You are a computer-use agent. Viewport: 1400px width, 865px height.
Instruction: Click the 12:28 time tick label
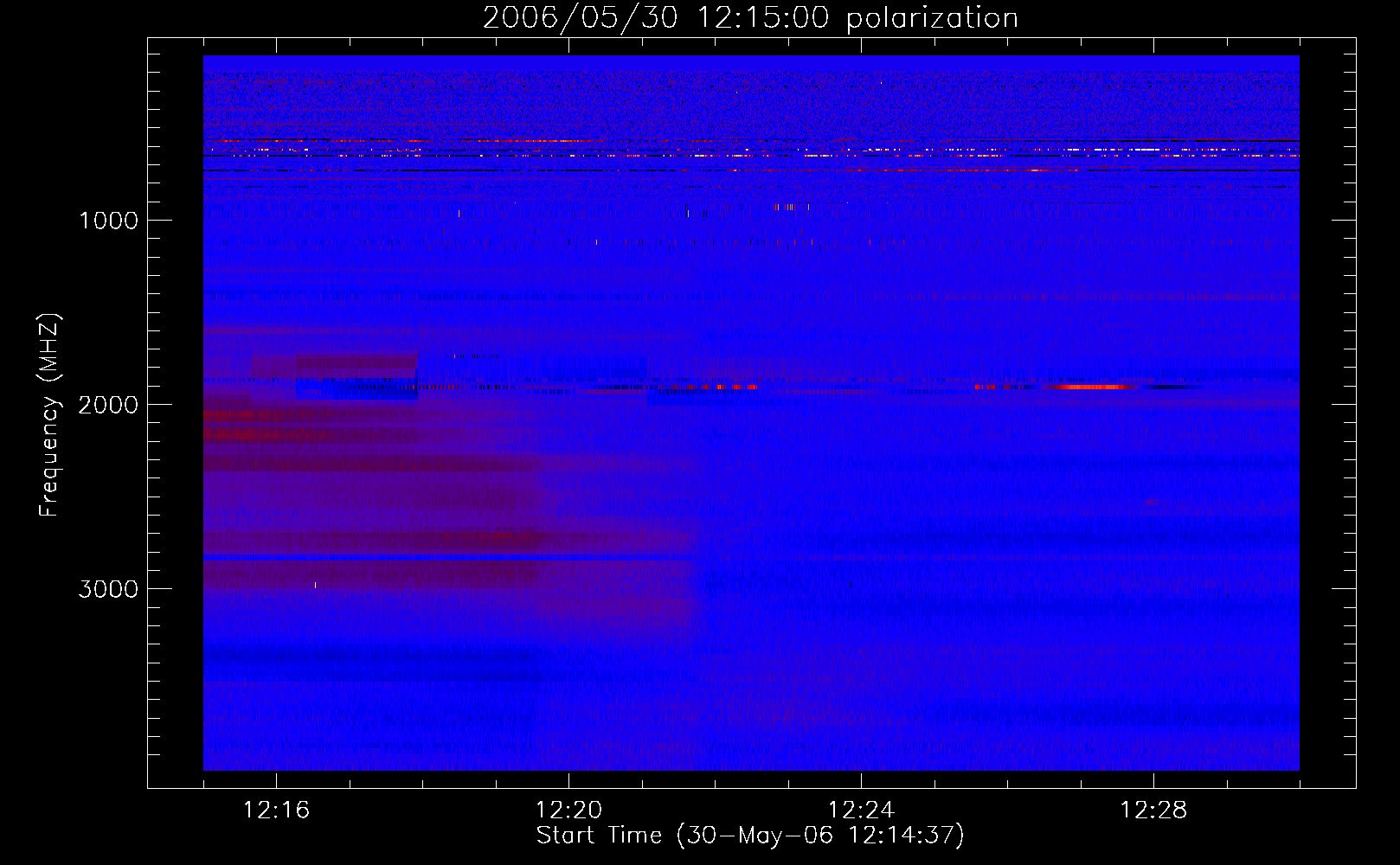[x=1153, y=811]
